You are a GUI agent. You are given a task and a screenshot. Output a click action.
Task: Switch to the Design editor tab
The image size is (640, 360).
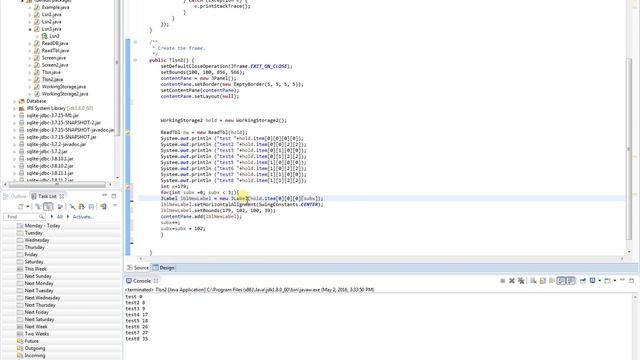163,268
